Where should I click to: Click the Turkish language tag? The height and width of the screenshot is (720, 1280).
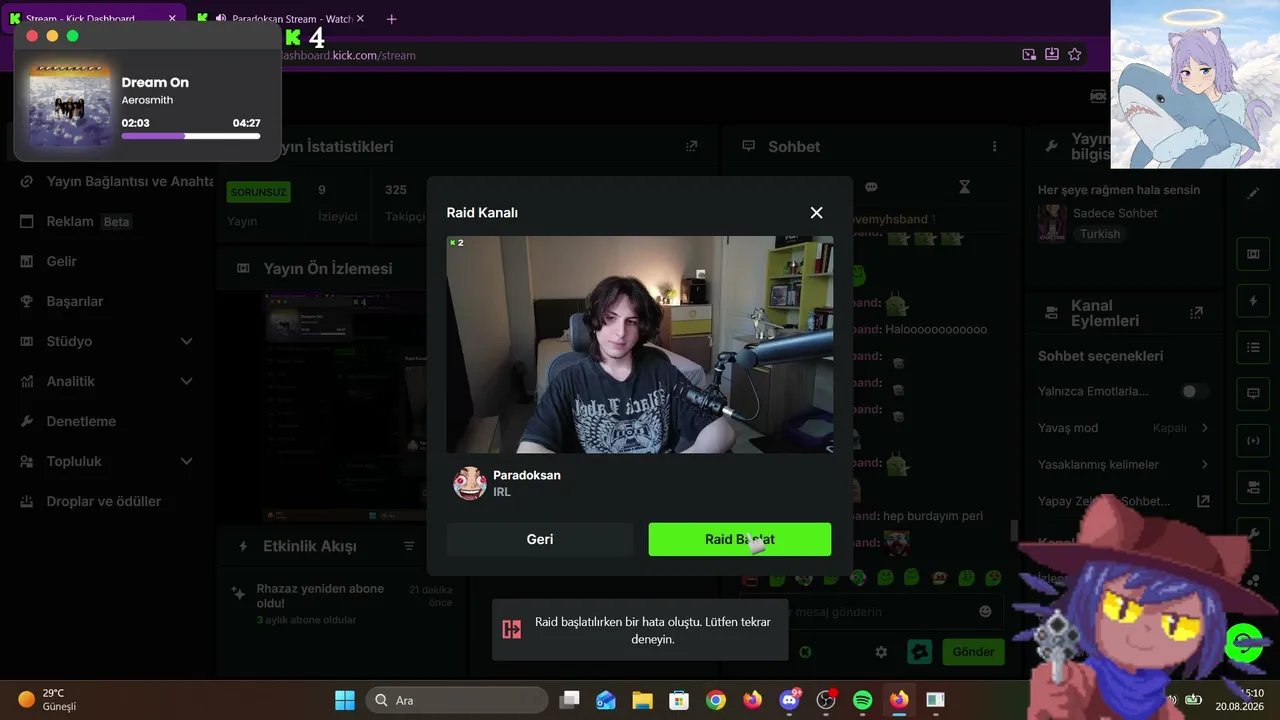[x=1100, y=234]
